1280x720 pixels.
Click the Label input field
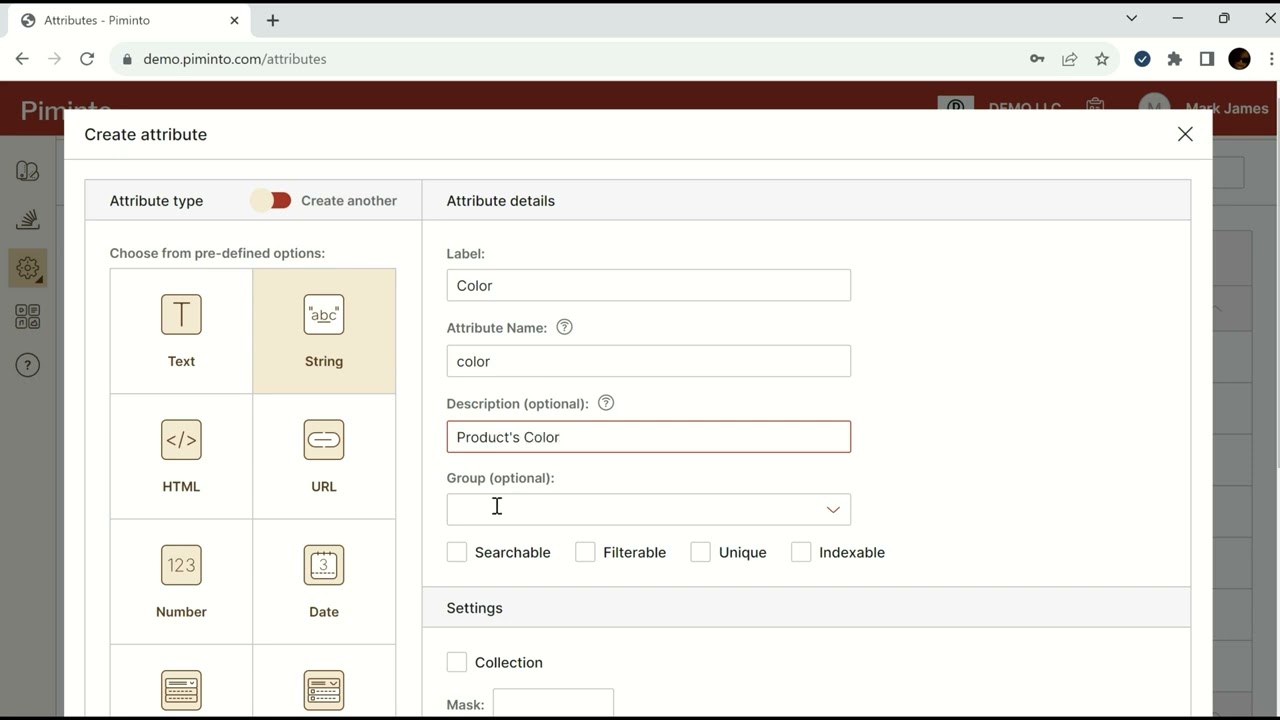[649, 285]
